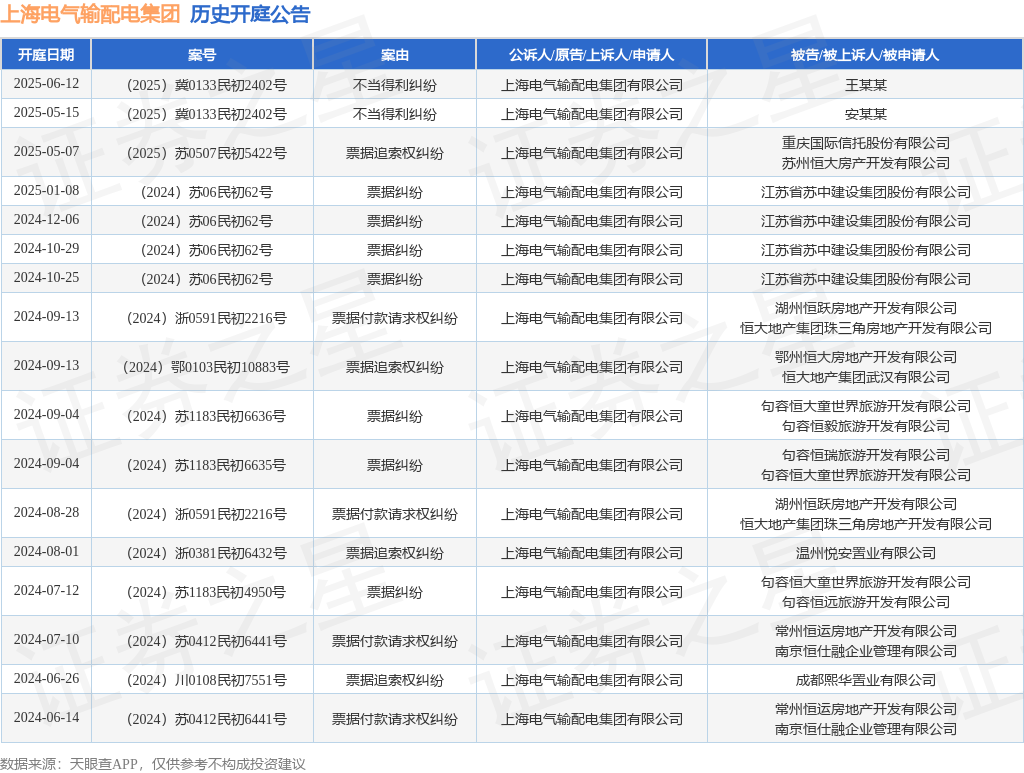1024x773 pixels.
Task: Click defendant 句容恒毅旅游开发有限公司
Action: (865, 426)
